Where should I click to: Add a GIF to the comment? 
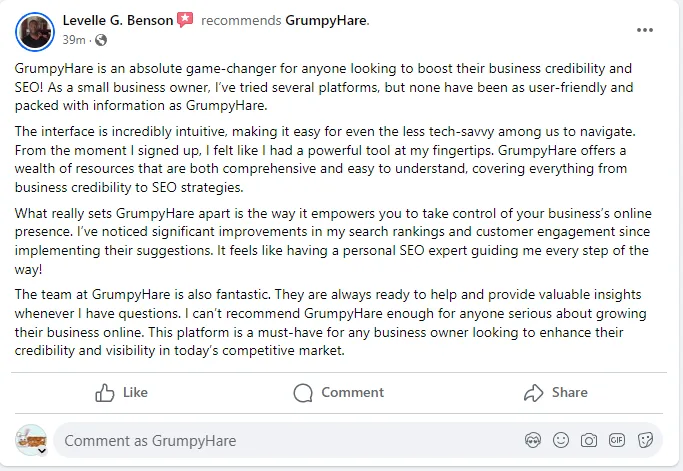tap(617, 440)
